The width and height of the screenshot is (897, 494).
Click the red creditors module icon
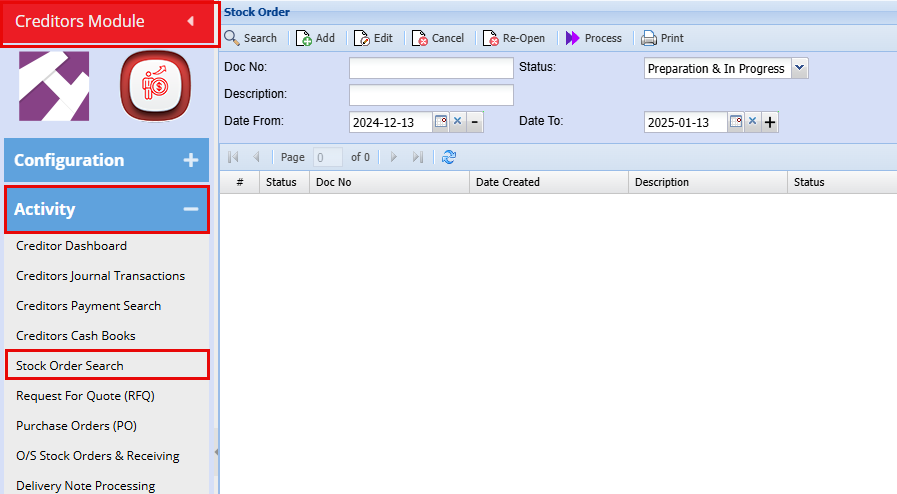(155, 86)
